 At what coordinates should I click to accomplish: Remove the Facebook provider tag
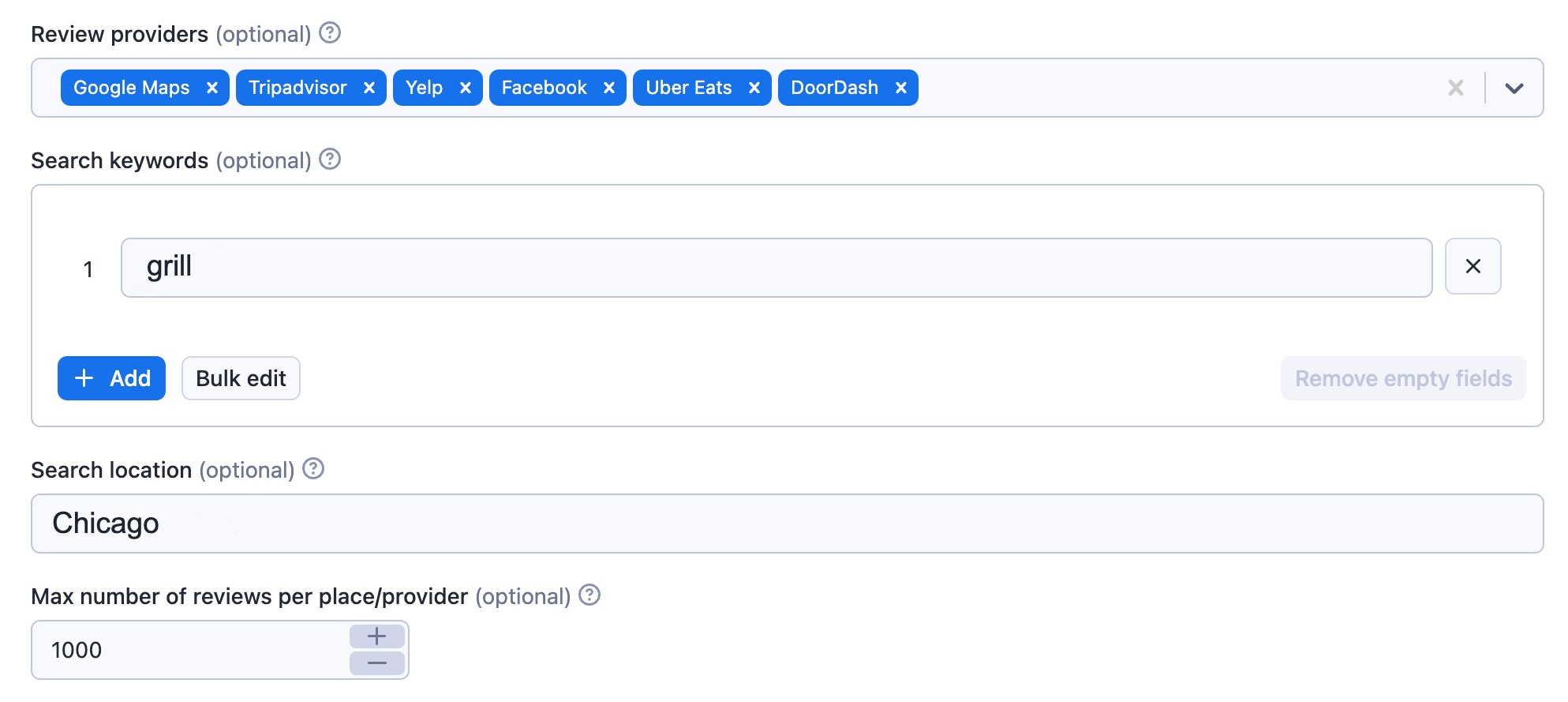pyautogui.click(x=608, y=88)
